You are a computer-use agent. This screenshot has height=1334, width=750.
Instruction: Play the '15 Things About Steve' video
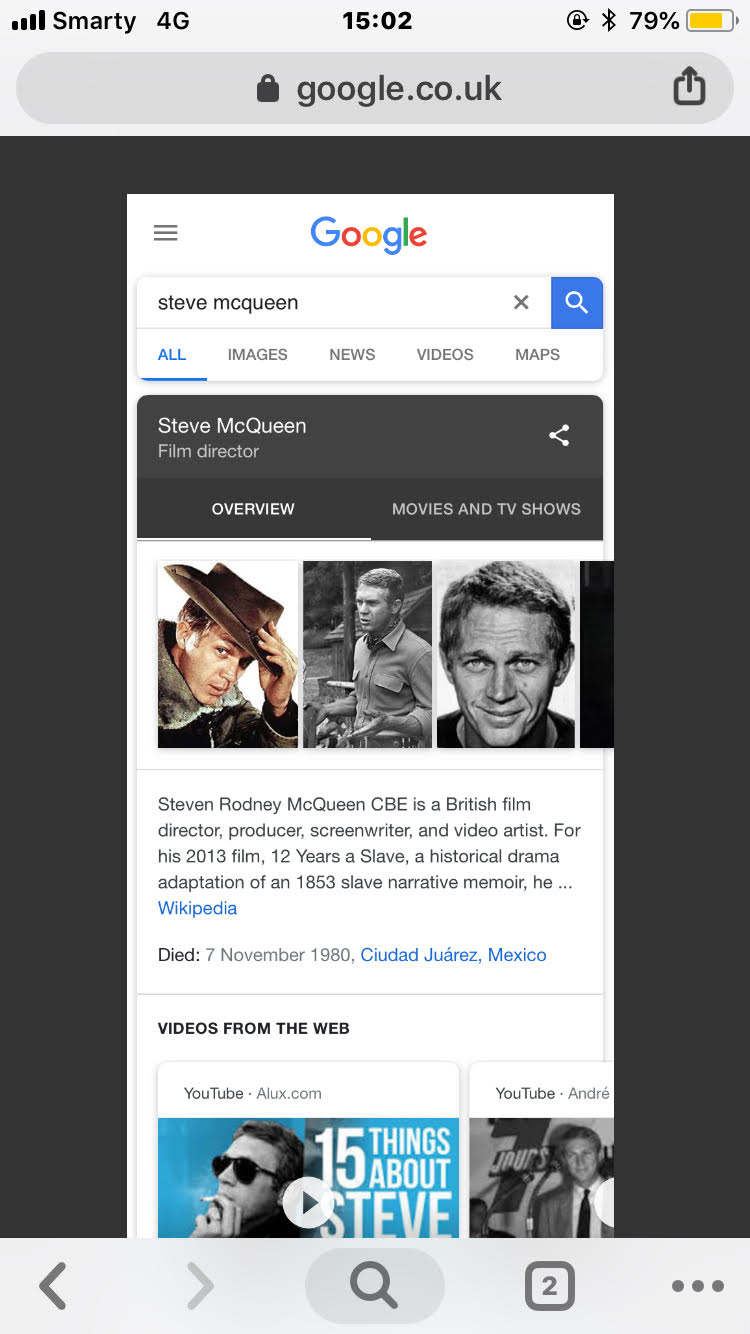pos(308,1202)
